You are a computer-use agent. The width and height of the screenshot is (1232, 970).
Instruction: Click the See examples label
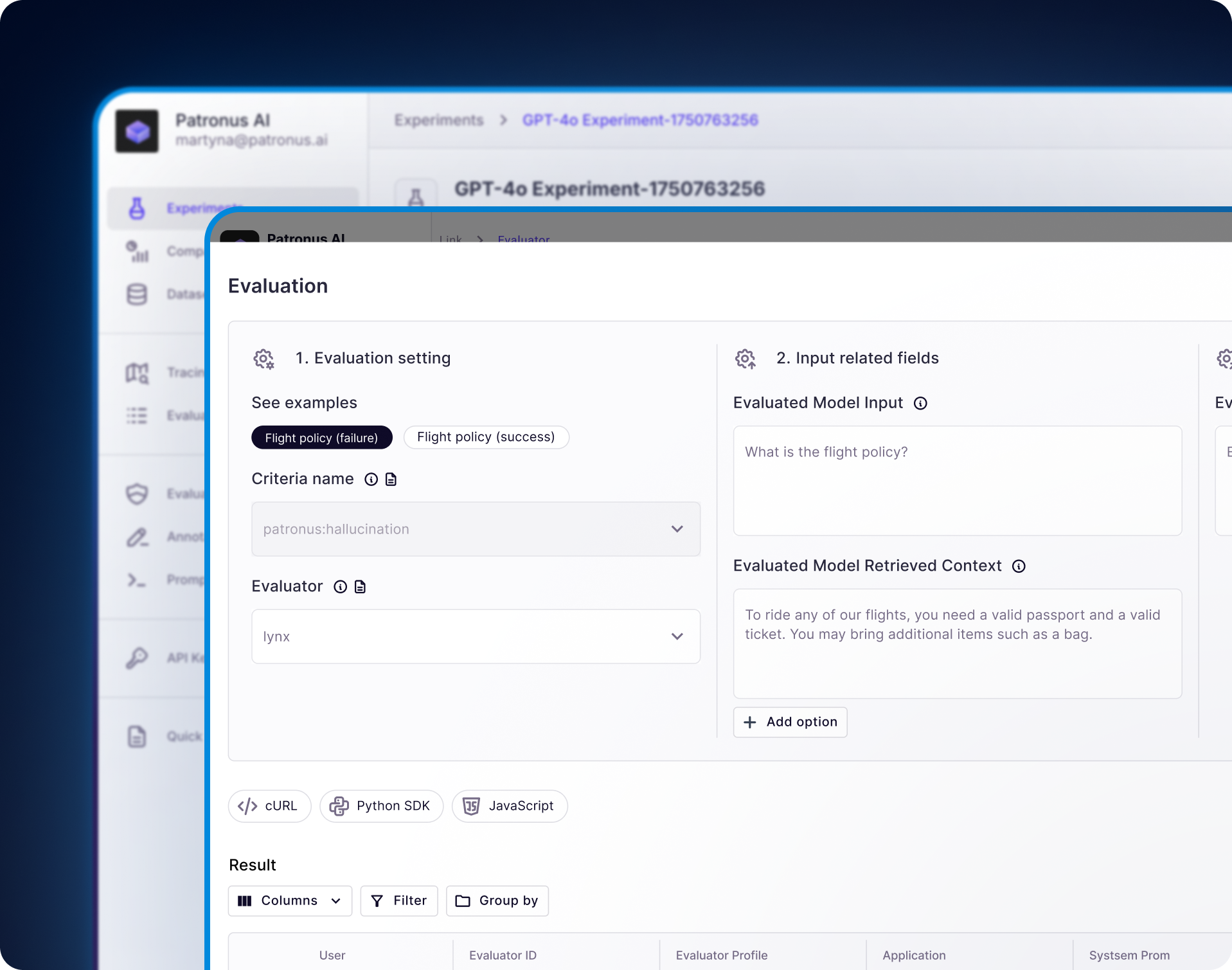coord(305,403)
